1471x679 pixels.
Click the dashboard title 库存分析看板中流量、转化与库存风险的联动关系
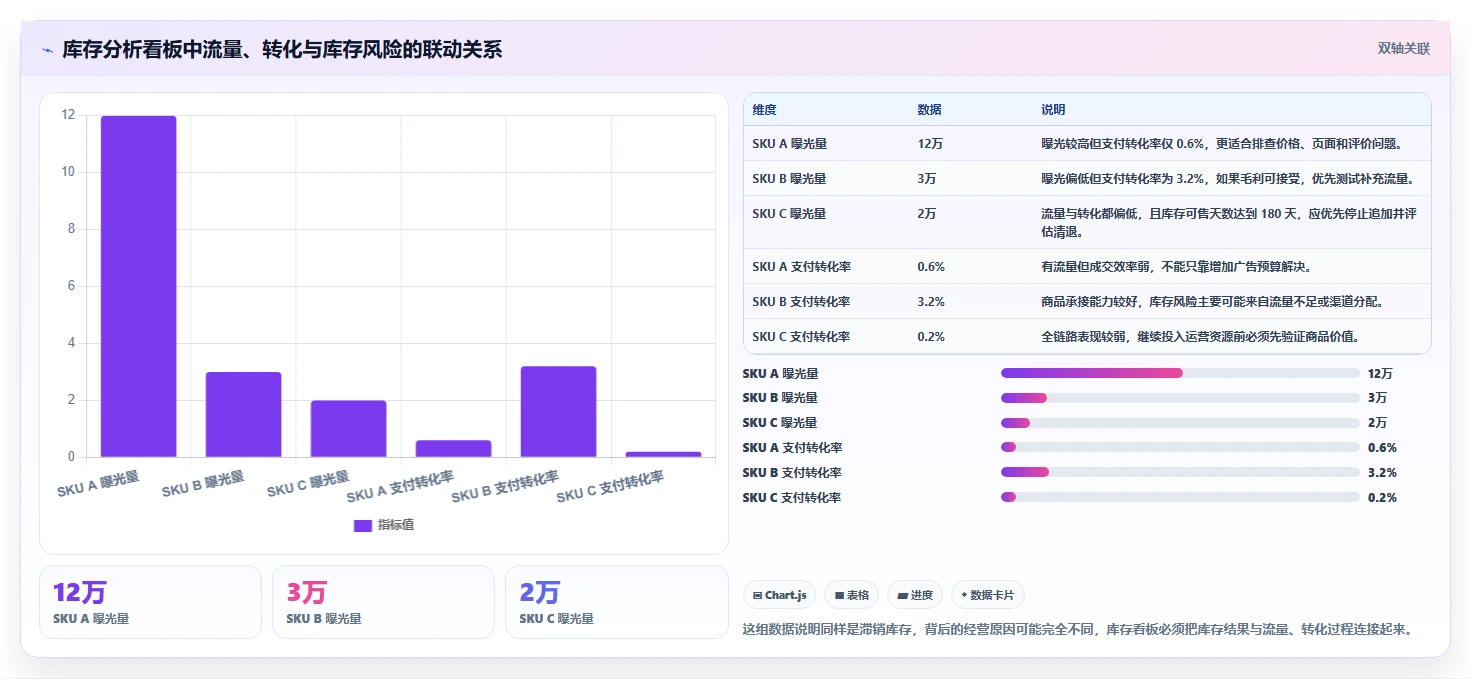click(x=282, y=49)
